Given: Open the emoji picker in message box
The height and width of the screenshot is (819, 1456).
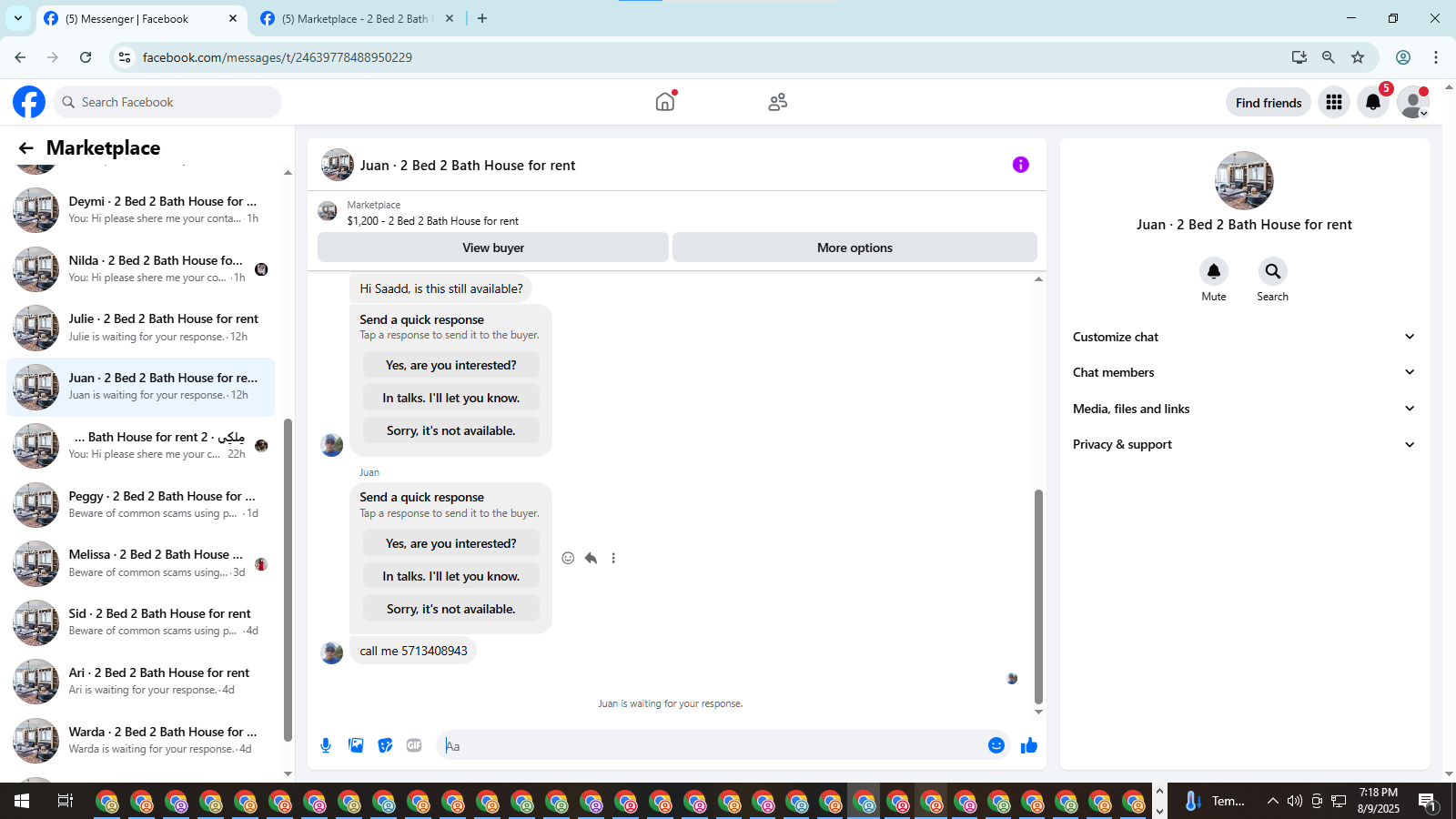Looking at the screenshot, I should 996,745.
